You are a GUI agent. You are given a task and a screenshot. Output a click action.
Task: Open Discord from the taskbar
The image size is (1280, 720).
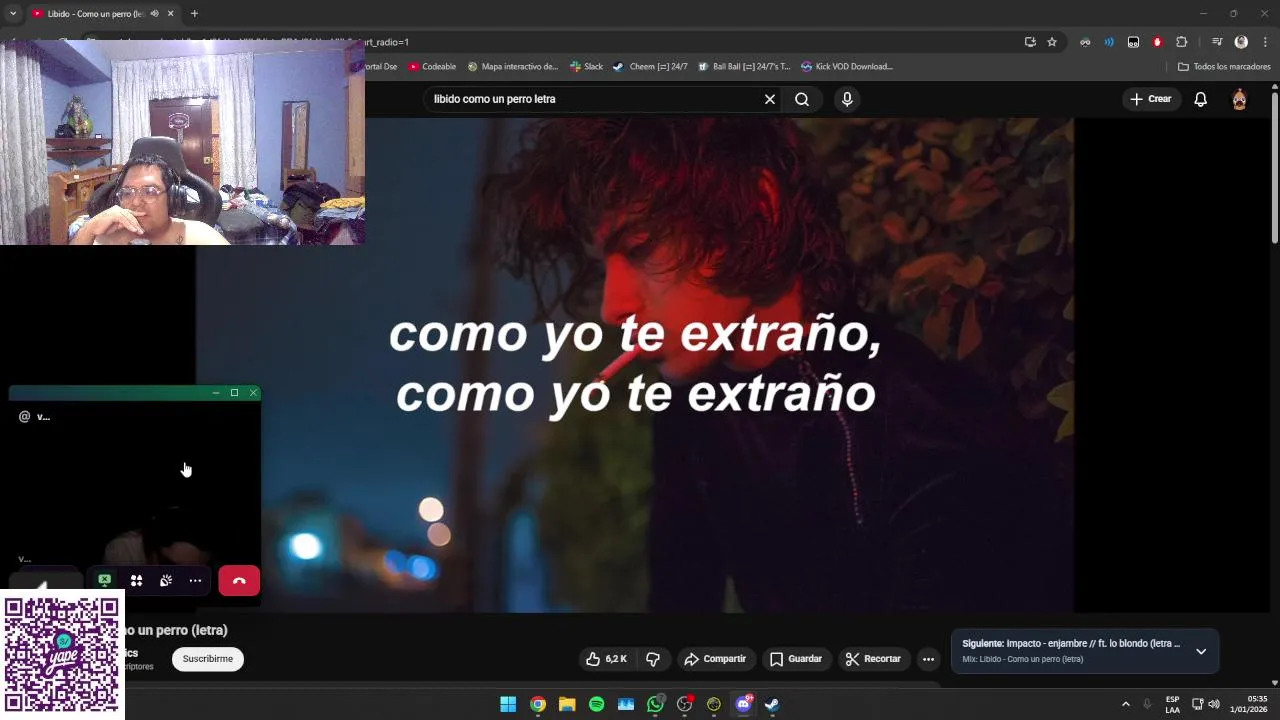tap(743, 704)
